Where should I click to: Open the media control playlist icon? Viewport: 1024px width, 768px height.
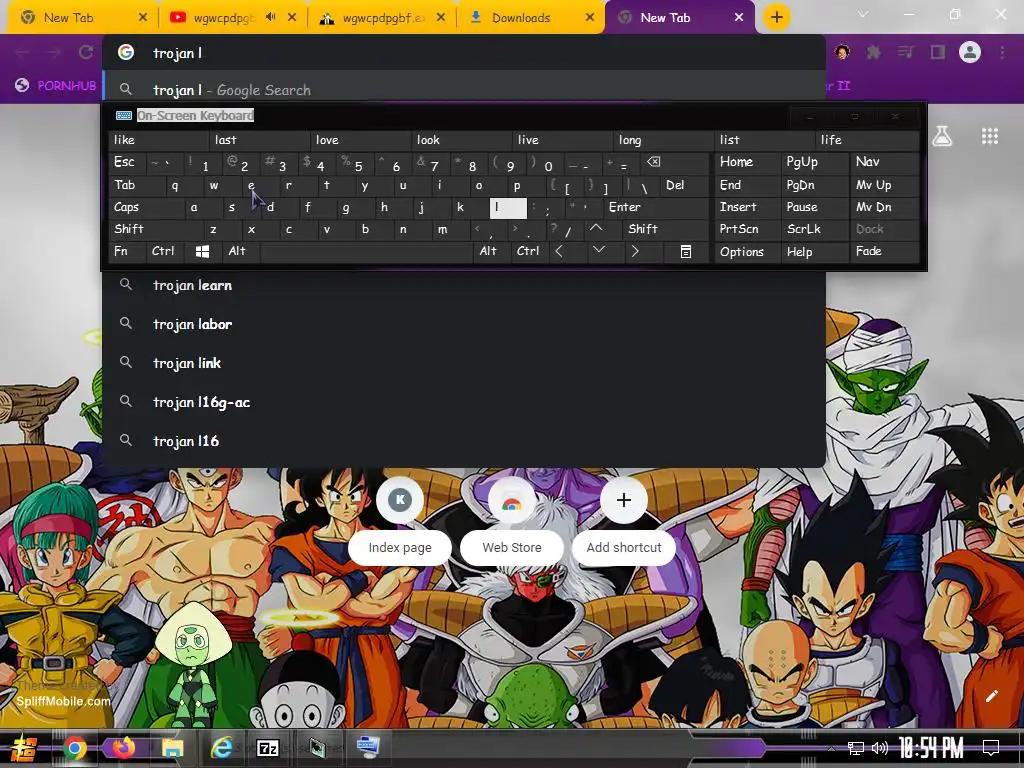point(905,52)
